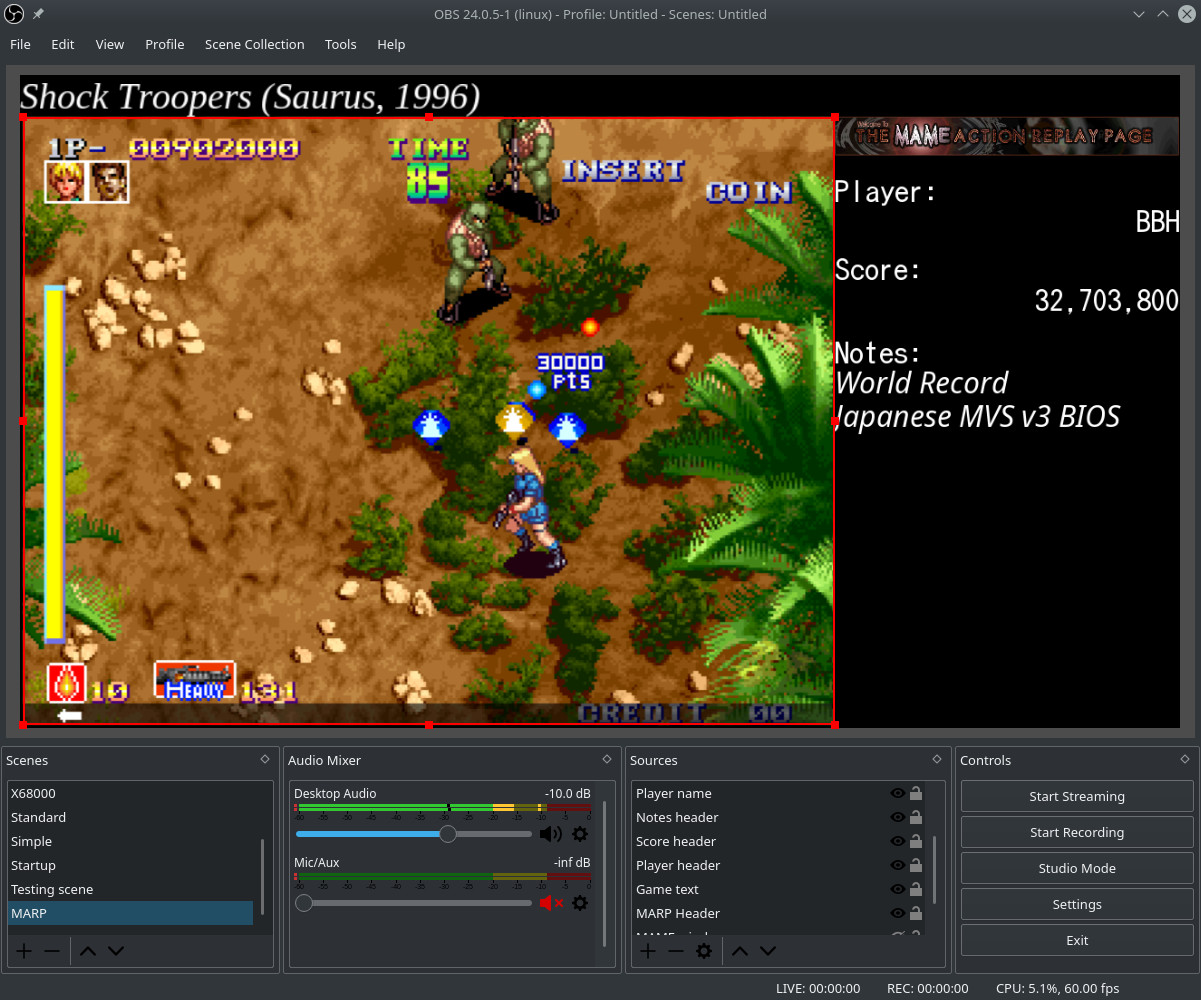Image resolution: width=1201 pixels, height=1000 pixels.
Task: Open the Tools menu
Action: (340, 44)
